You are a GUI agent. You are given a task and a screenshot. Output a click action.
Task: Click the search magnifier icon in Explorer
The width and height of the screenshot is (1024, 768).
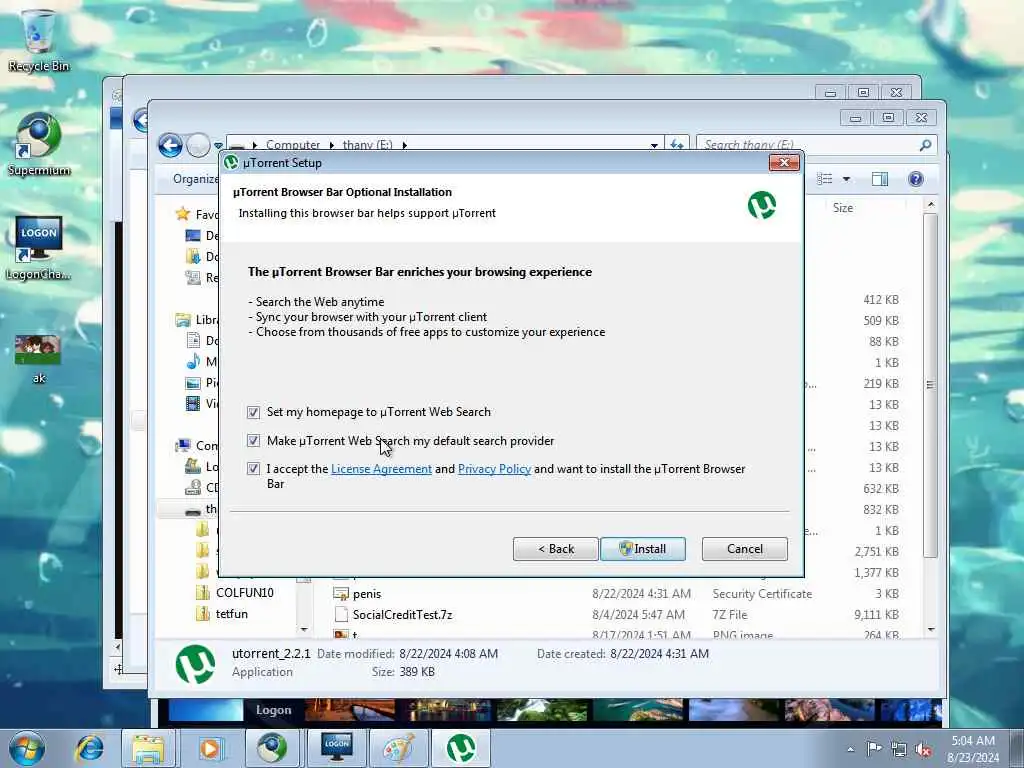925,145
